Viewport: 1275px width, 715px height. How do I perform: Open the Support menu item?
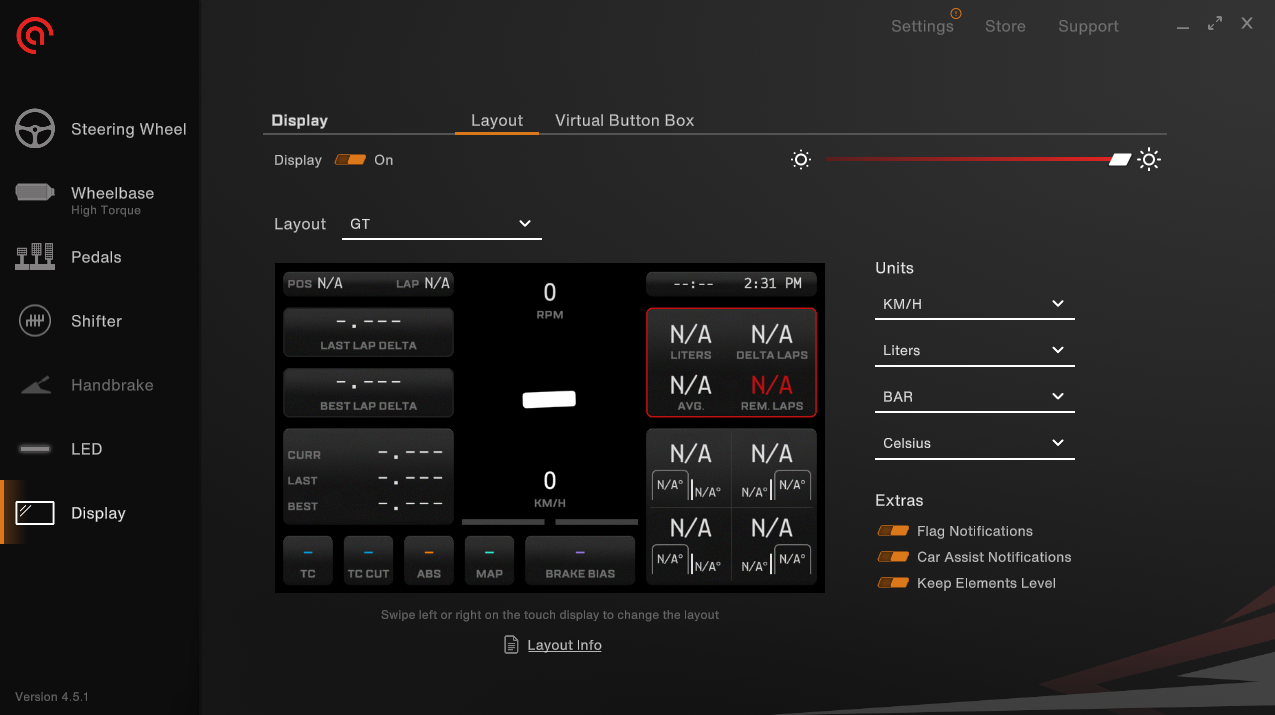coord(1088,26)
